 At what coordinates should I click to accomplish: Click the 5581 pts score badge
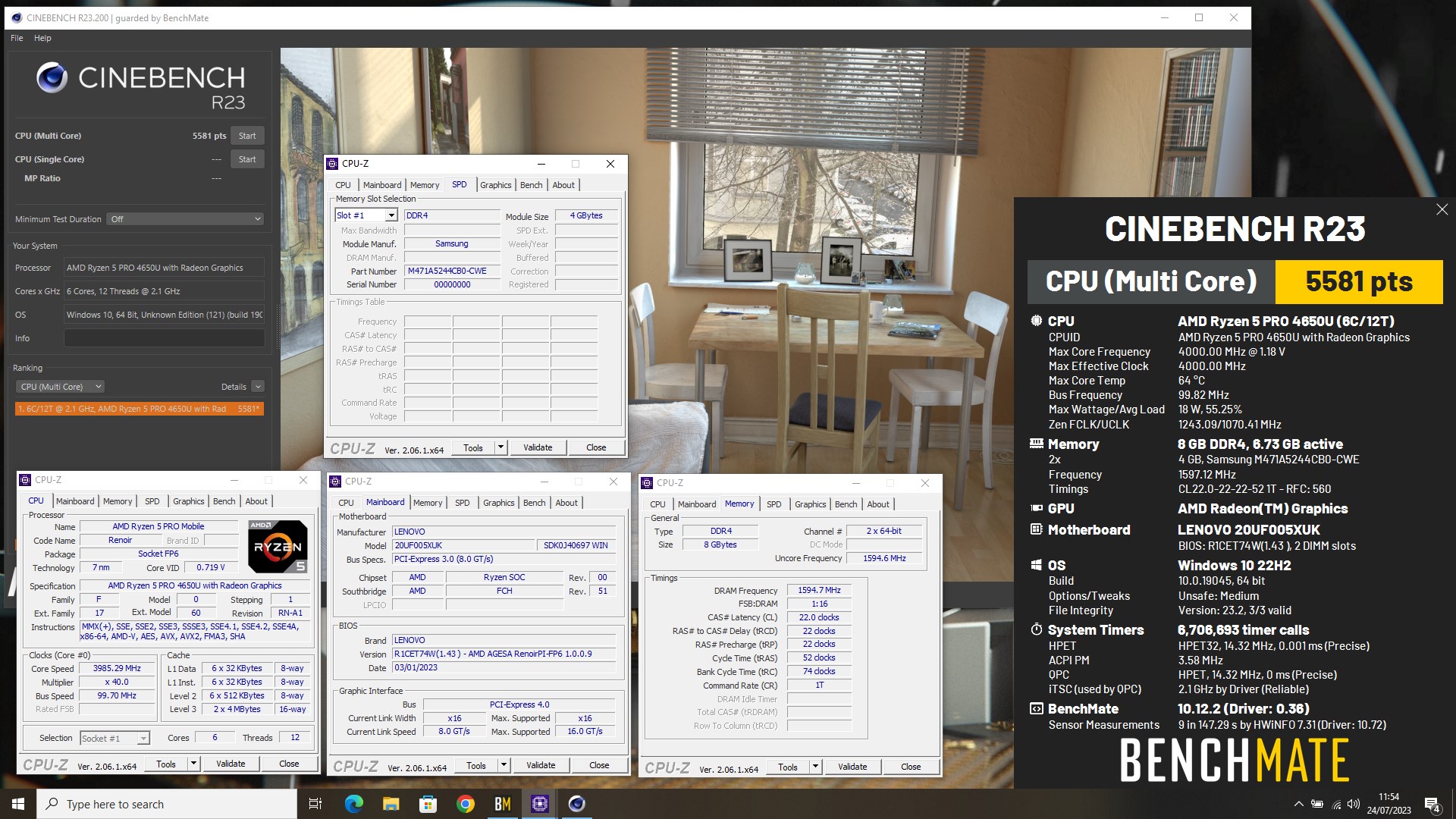[1359, 282]
